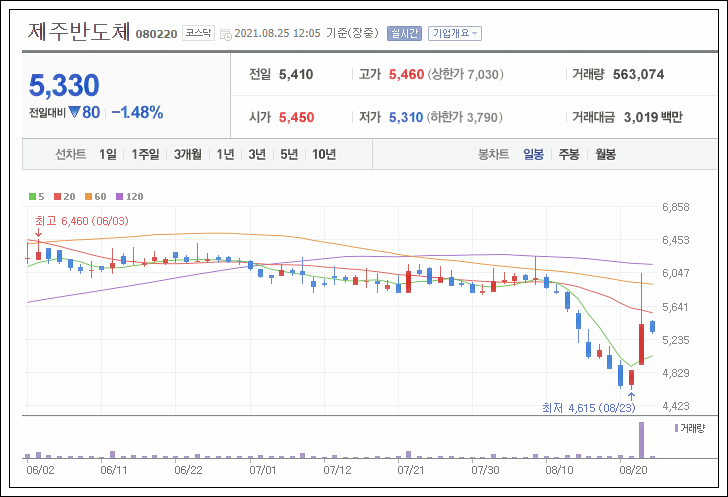
Task: Select the 10년 line chart tab
Action: pyautogui.click(x=324, y=154)
